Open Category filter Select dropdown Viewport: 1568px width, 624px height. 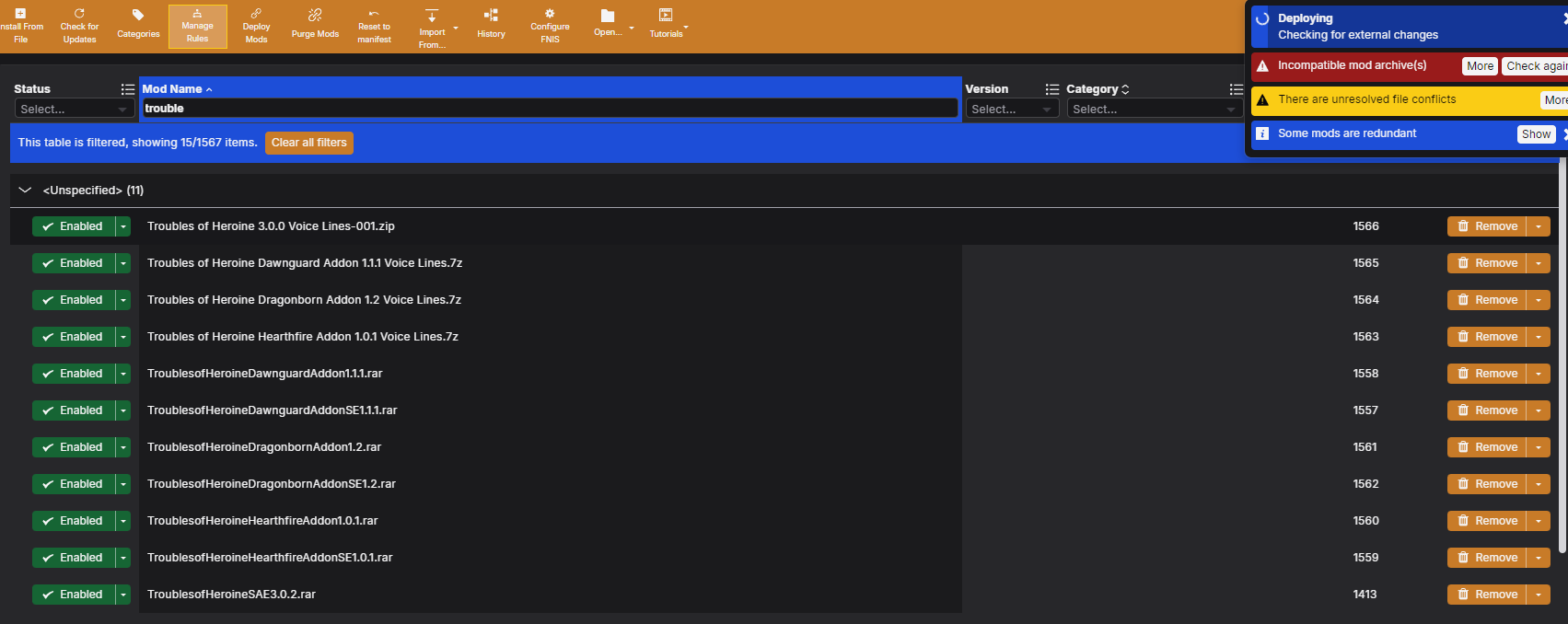1155,109
